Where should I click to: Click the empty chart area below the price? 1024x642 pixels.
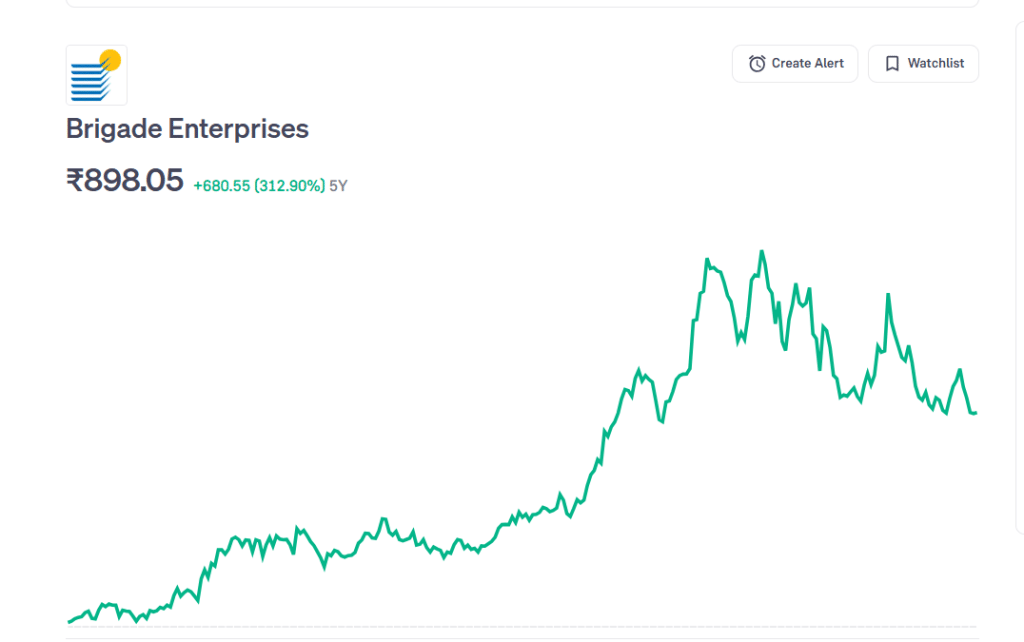point(300,350)
